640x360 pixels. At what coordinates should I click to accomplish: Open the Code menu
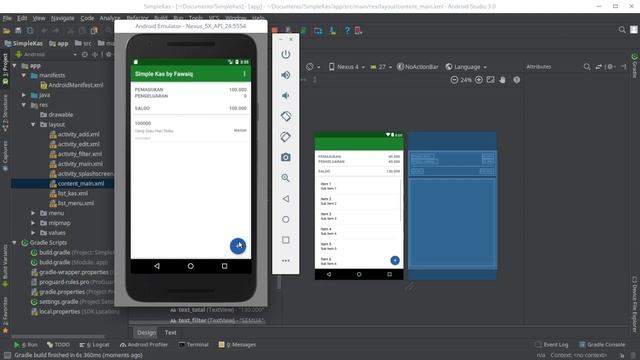click(x=87, y=18)
